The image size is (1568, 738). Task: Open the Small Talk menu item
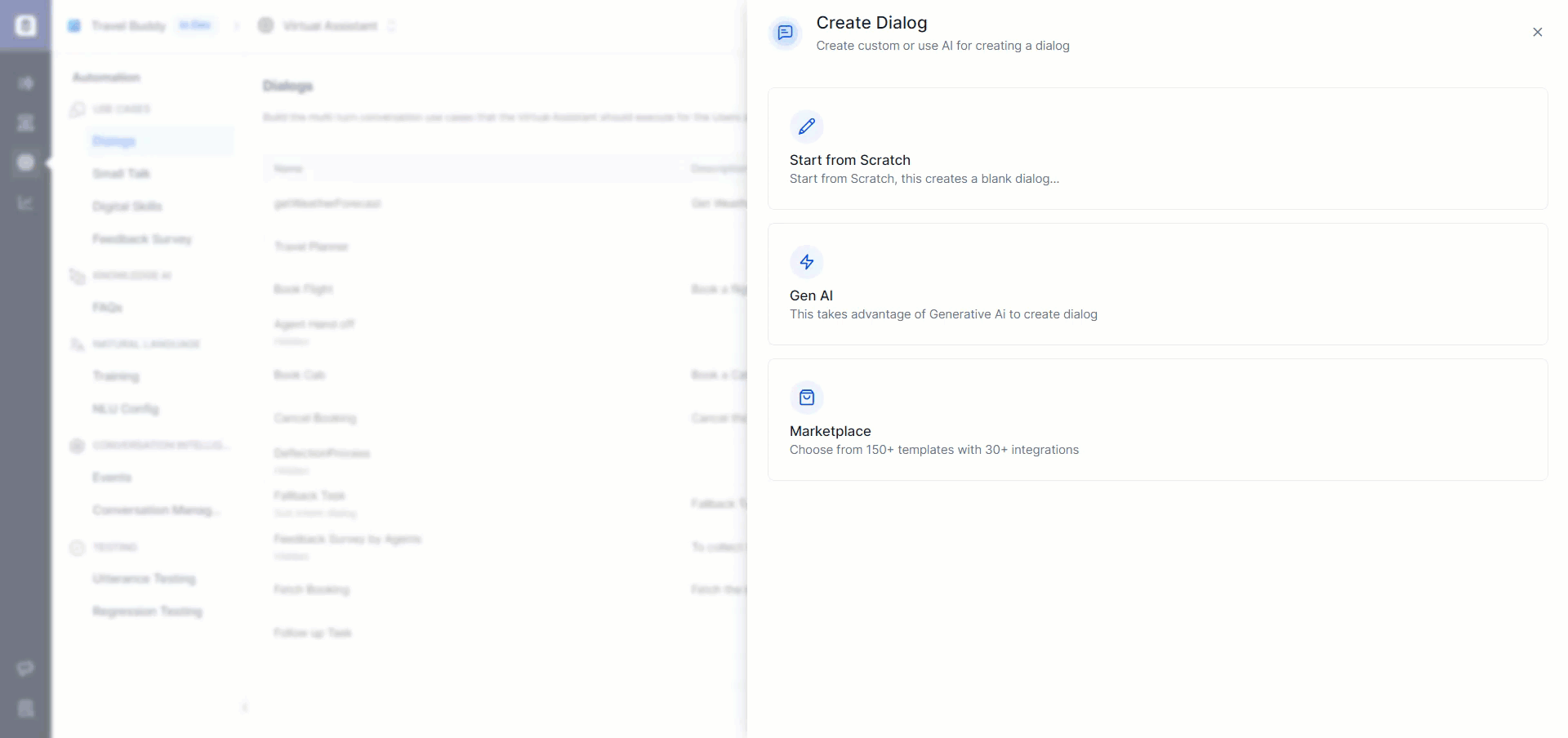click(x=121, y=174)
